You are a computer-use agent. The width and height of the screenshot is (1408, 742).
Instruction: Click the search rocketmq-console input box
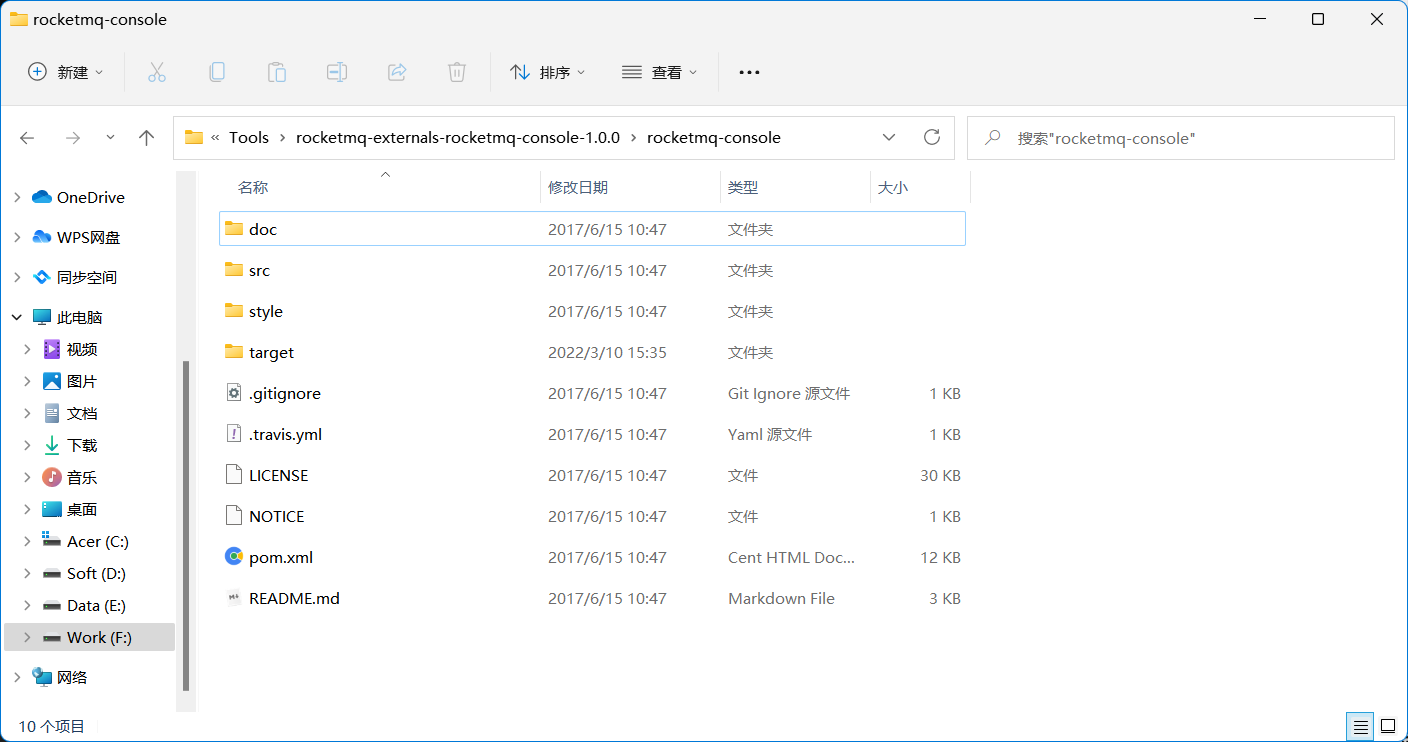(1181, 138)
